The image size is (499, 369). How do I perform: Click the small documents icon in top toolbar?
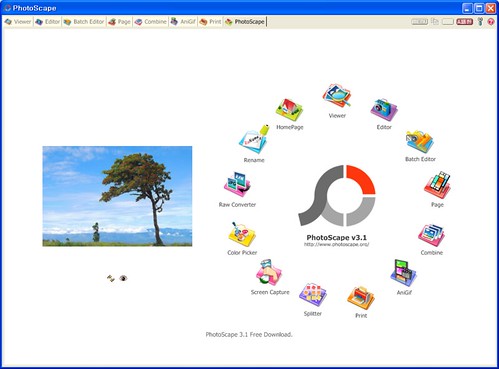435,22
